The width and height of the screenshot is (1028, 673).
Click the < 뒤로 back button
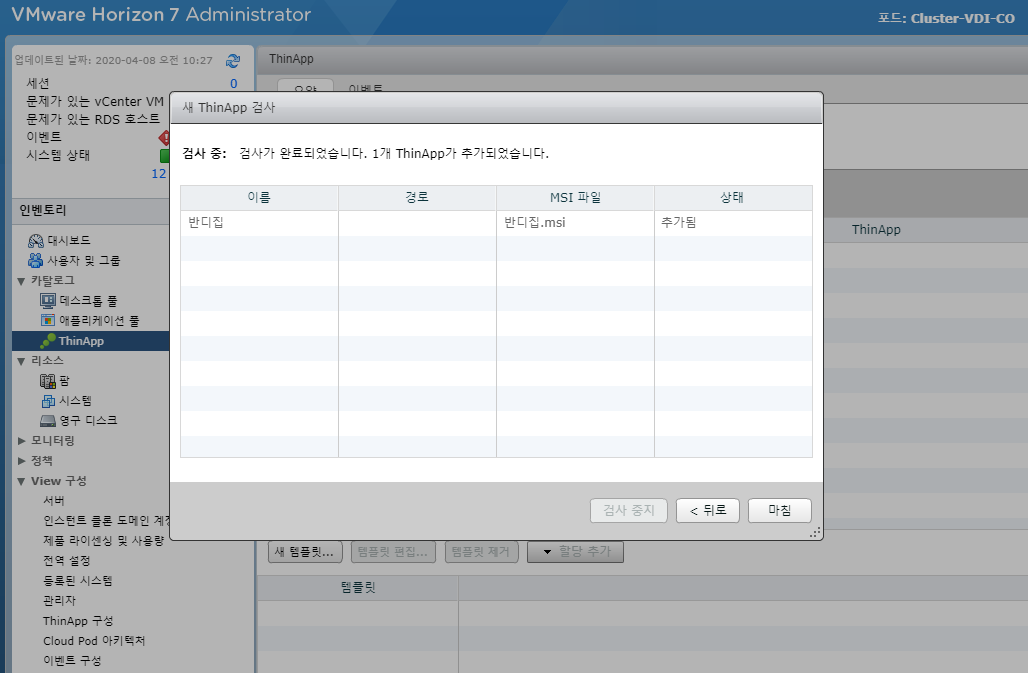(708, 510)
